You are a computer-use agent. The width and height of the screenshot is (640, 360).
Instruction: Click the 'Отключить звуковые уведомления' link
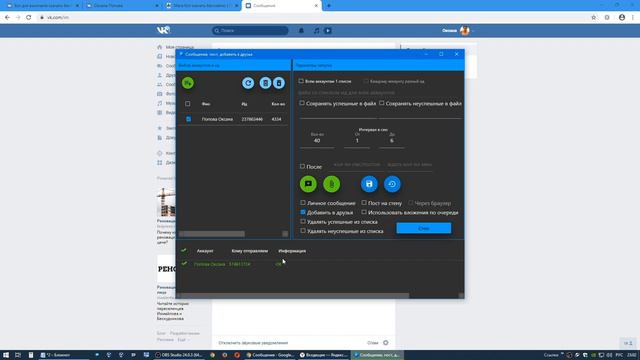tap(253, 343)
